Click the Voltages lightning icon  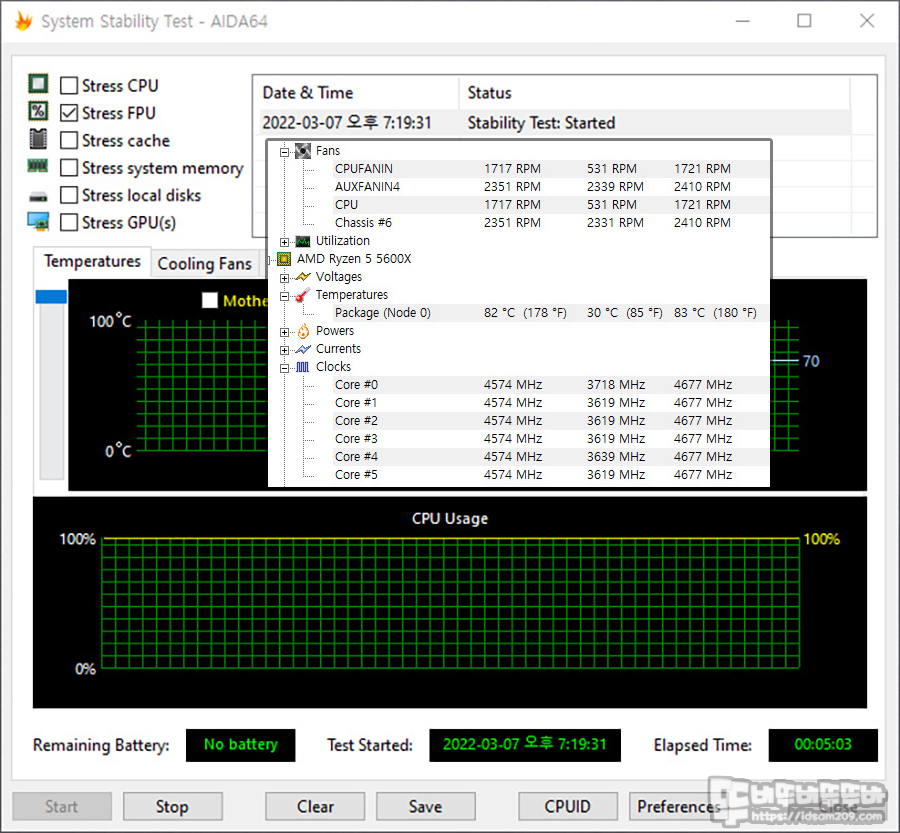(x=302, y=277)
